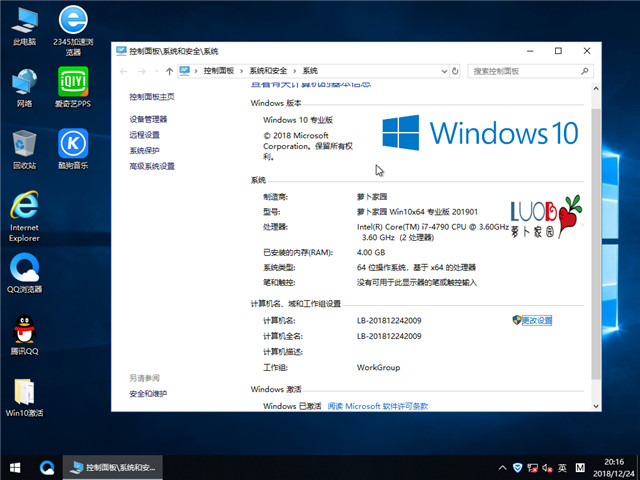Click the muted volume tray icon

(547, 468)
